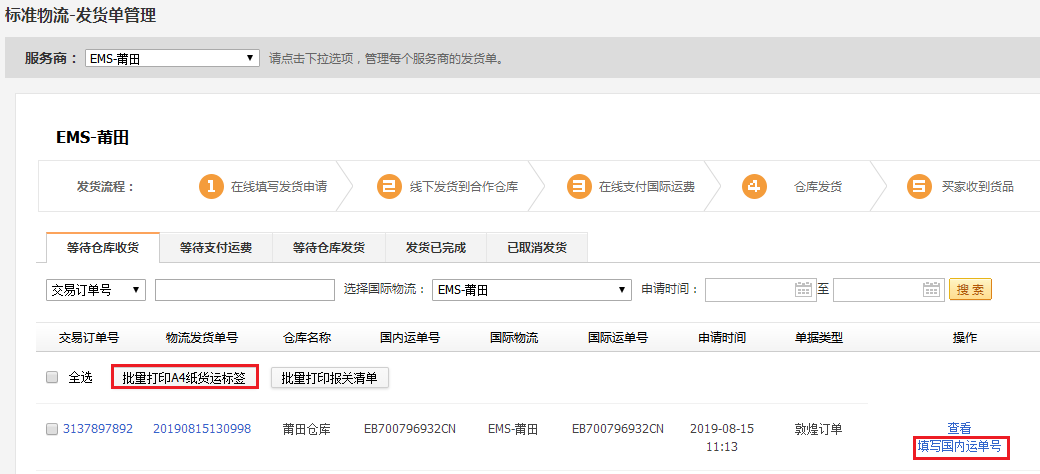1040x474 pixels.
Task: Click the EMS-莆田 international logistics cell in the order row
Action: 513,429
